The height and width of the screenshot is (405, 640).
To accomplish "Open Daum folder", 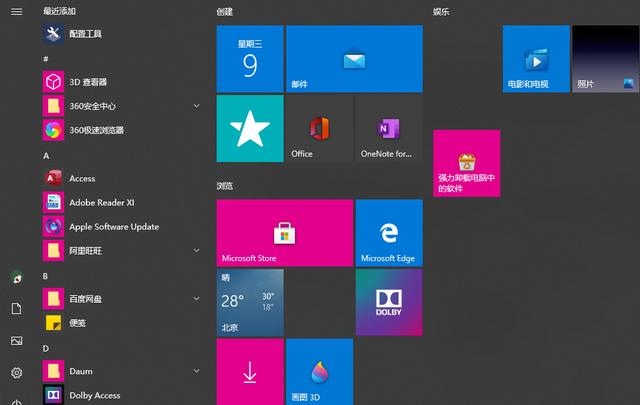I will tap(122, 371).
